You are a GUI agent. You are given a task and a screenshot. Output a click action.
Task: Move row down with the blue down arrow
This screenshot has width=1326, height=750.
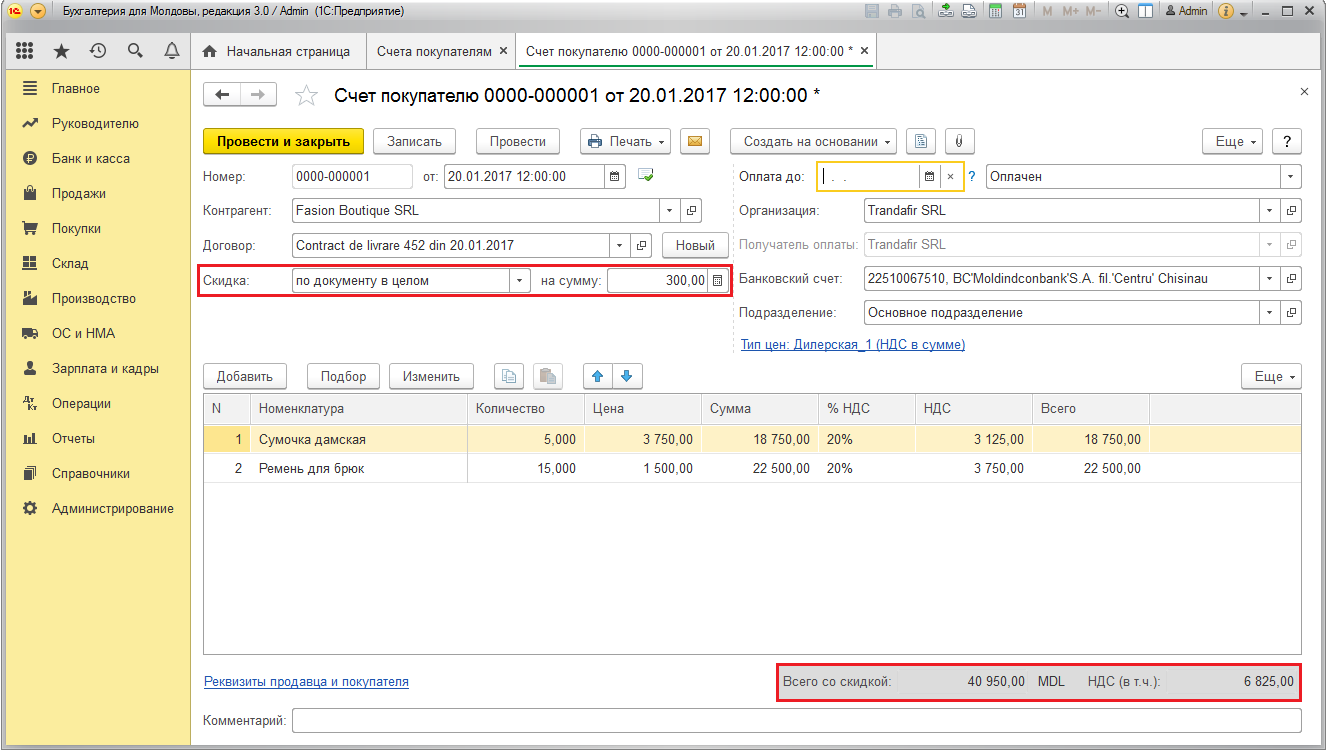627,376
